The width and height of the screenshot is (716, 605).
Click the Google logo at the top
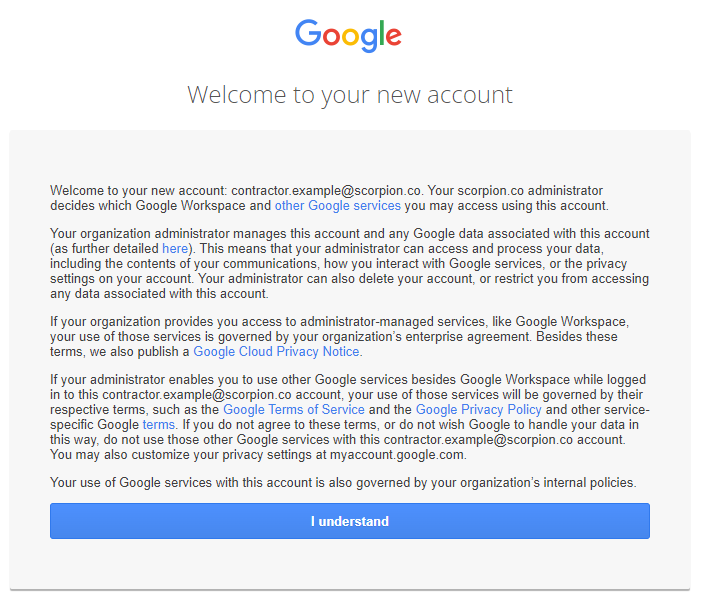click(x=348, y=36)
